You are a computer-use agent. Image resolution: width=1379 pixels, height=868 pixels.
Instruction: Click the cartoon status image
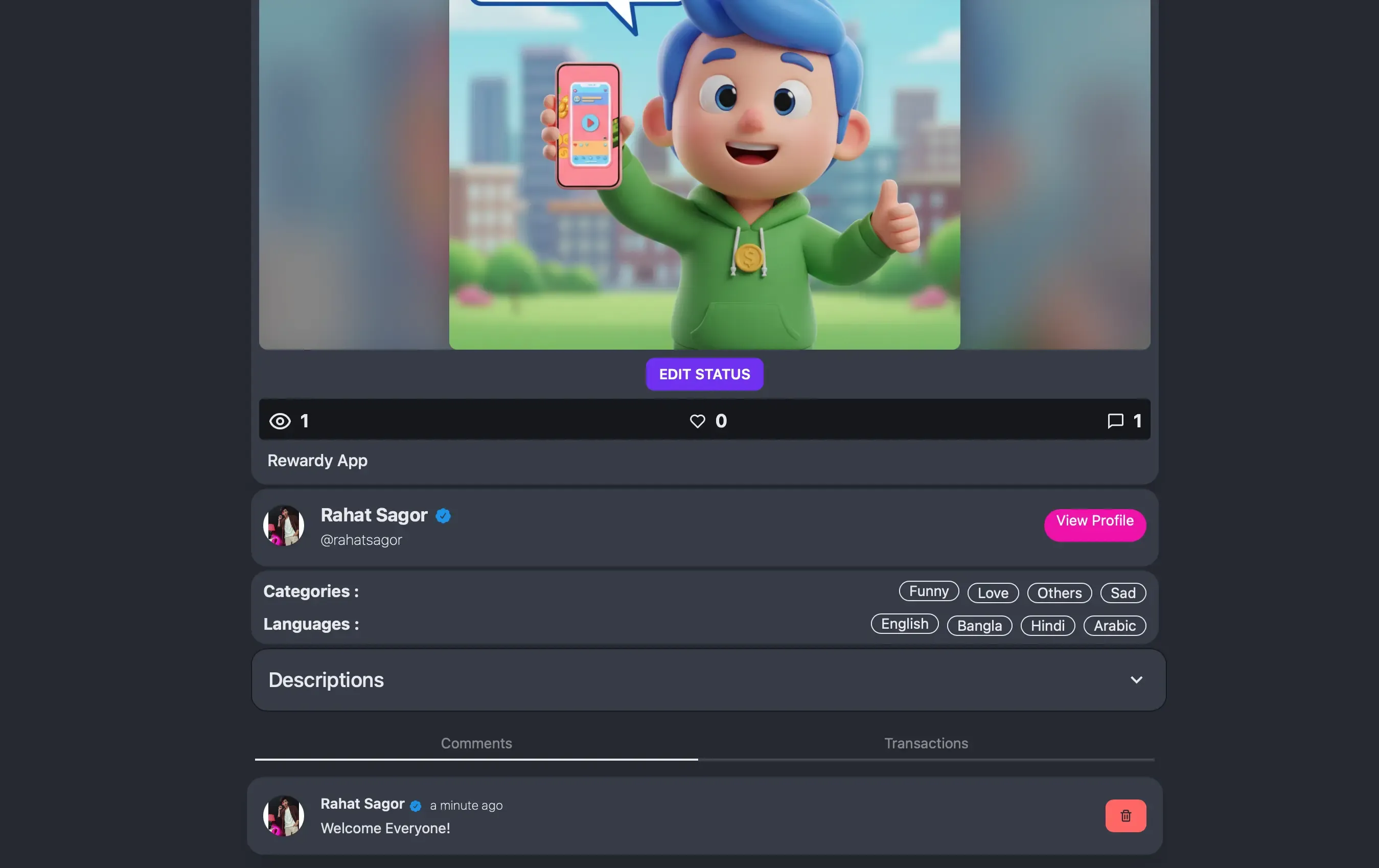(x=704, y=172)
